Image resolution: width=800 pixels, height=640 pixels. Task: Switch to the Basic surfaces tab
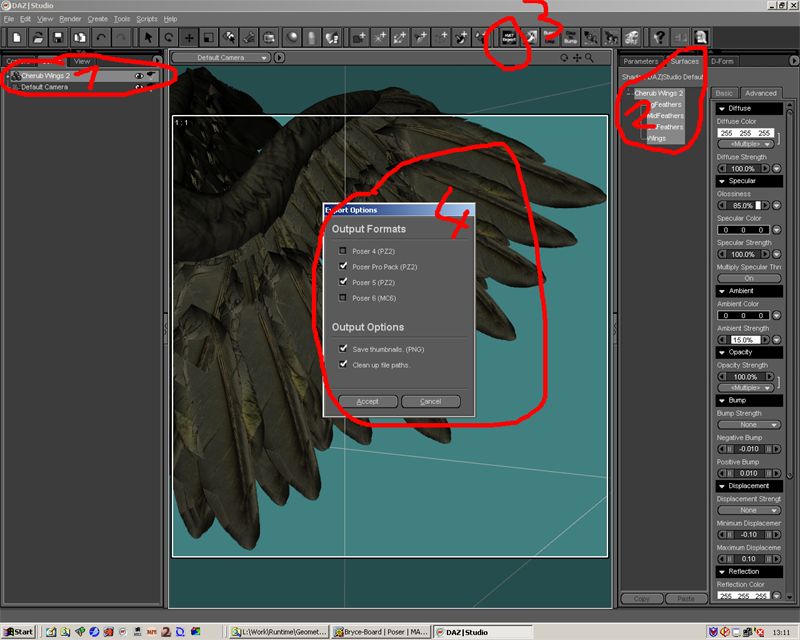[x=723, y=93]
